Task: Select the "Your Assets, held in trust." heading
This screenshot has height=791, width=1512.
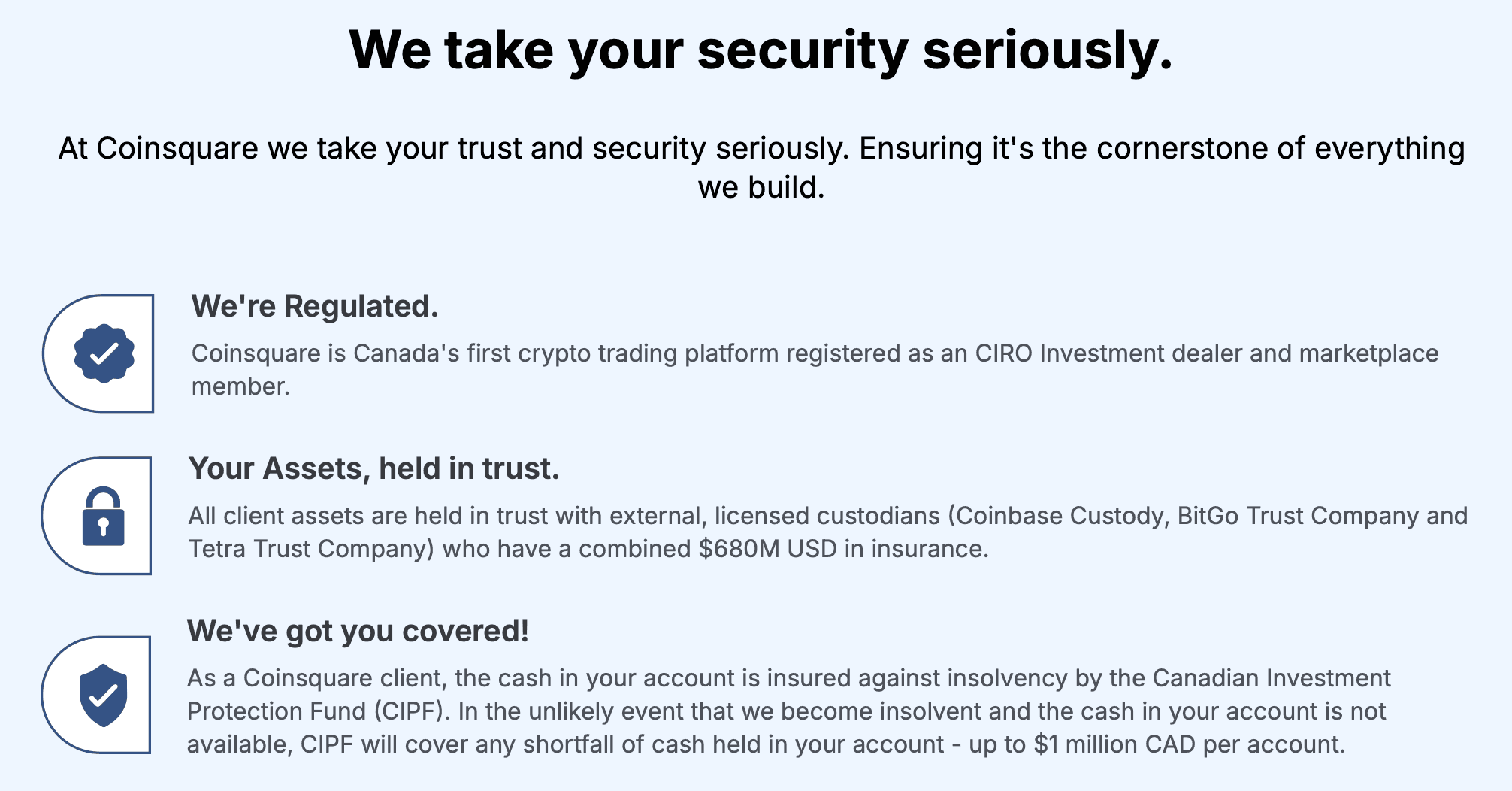Action: [x=373, y=469]
